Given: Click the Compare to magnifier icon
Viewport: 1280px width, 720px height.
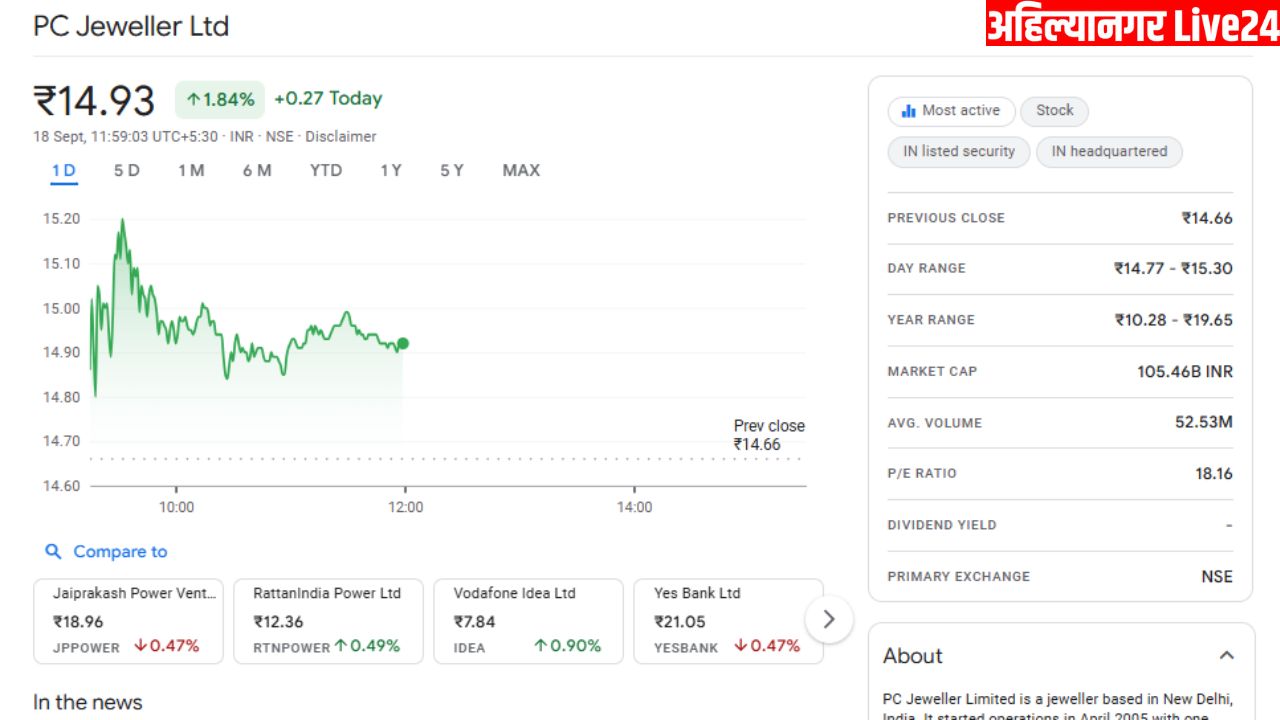Looking at the screenshot, I should pos(53,552).
